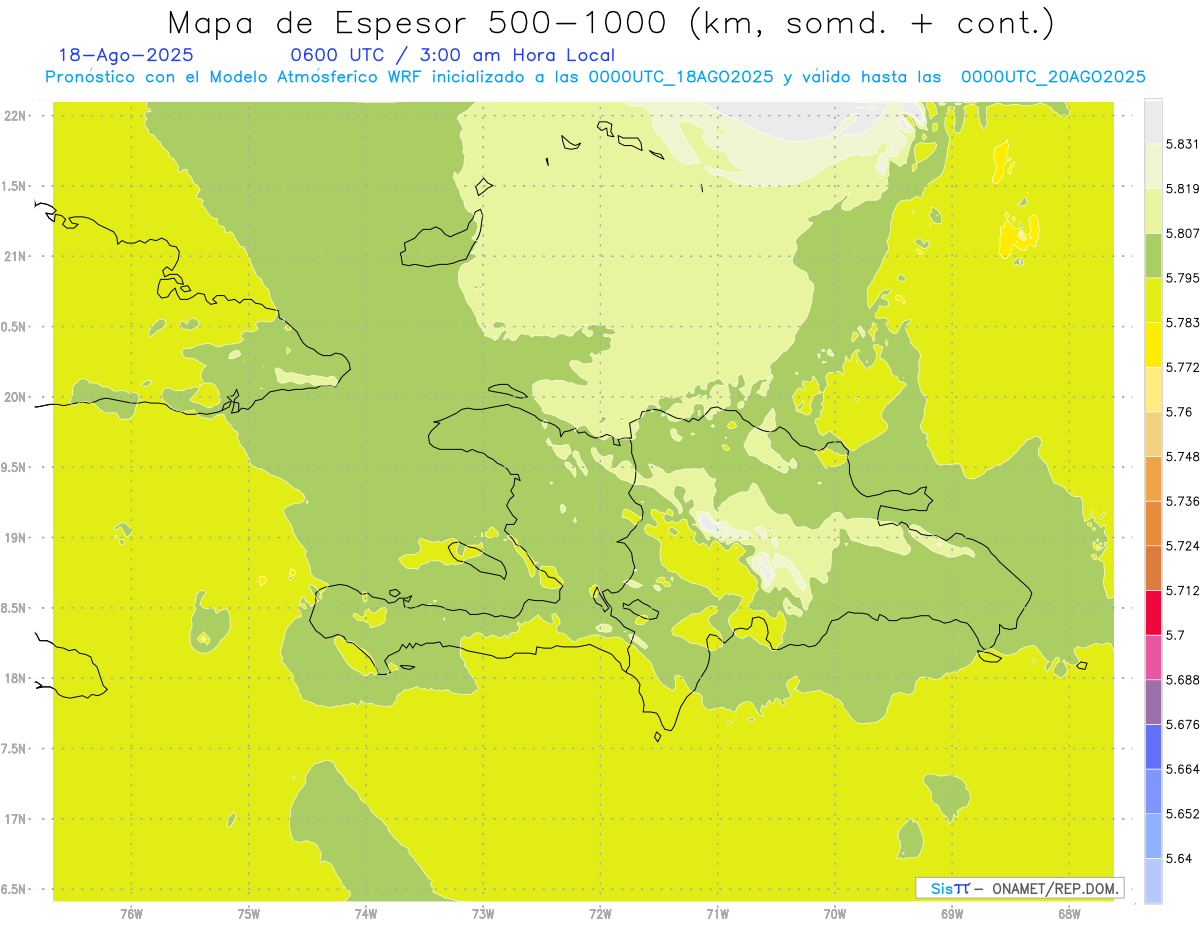Click the latitude label 18N

coord(15,679)
